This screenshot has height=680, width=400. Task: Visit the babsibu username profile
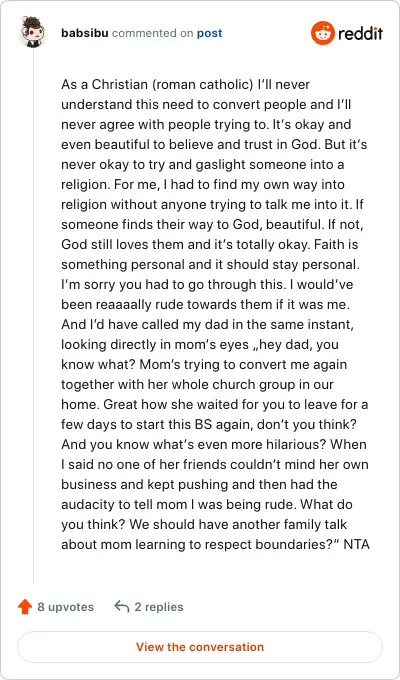[x=85, y=33]
